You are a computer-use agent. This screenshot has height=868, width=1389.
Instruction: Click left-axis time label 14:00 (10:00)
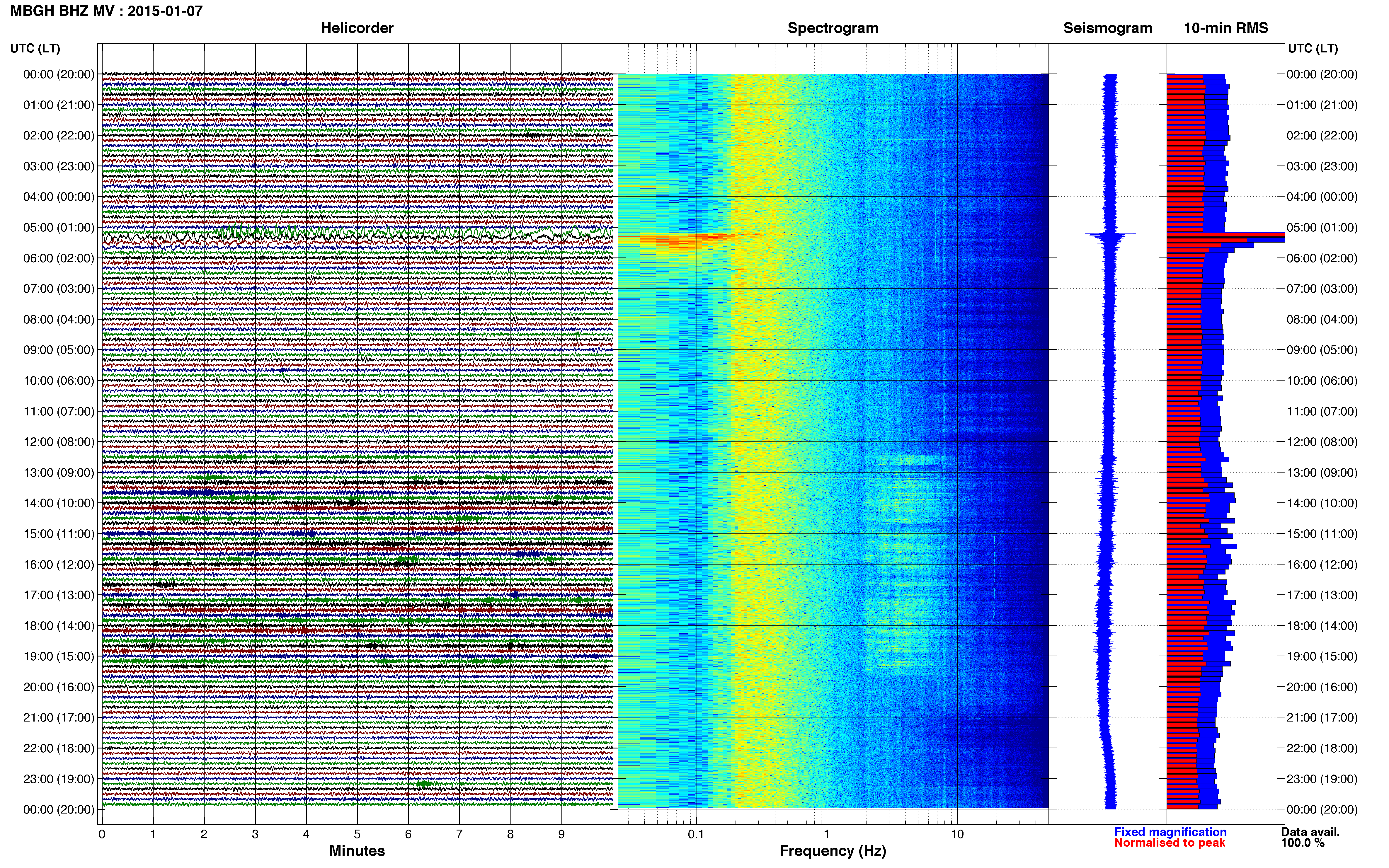(x=59, y=504)
